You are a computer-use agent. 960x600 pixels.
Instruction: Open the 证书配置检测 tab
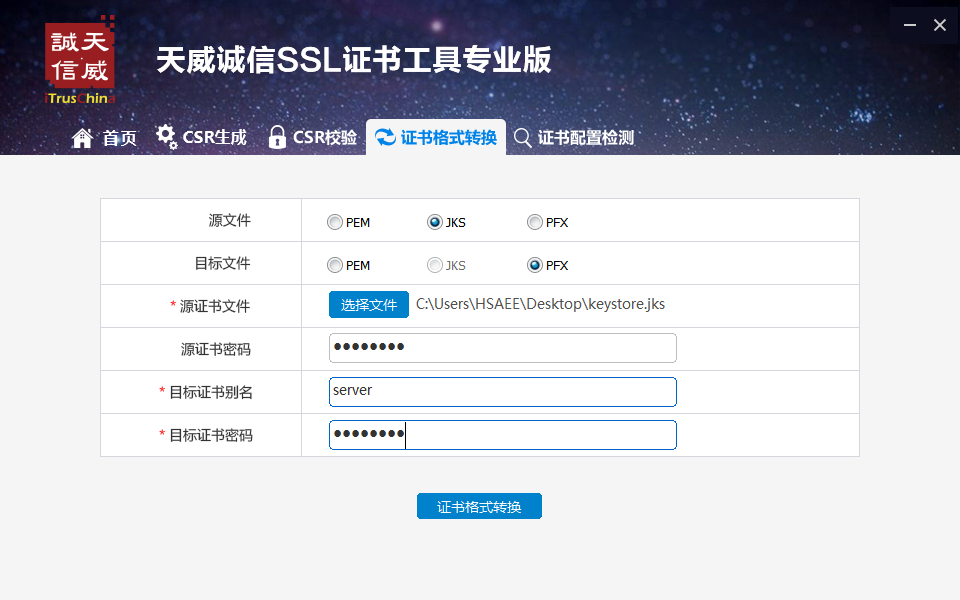point(574,138)
